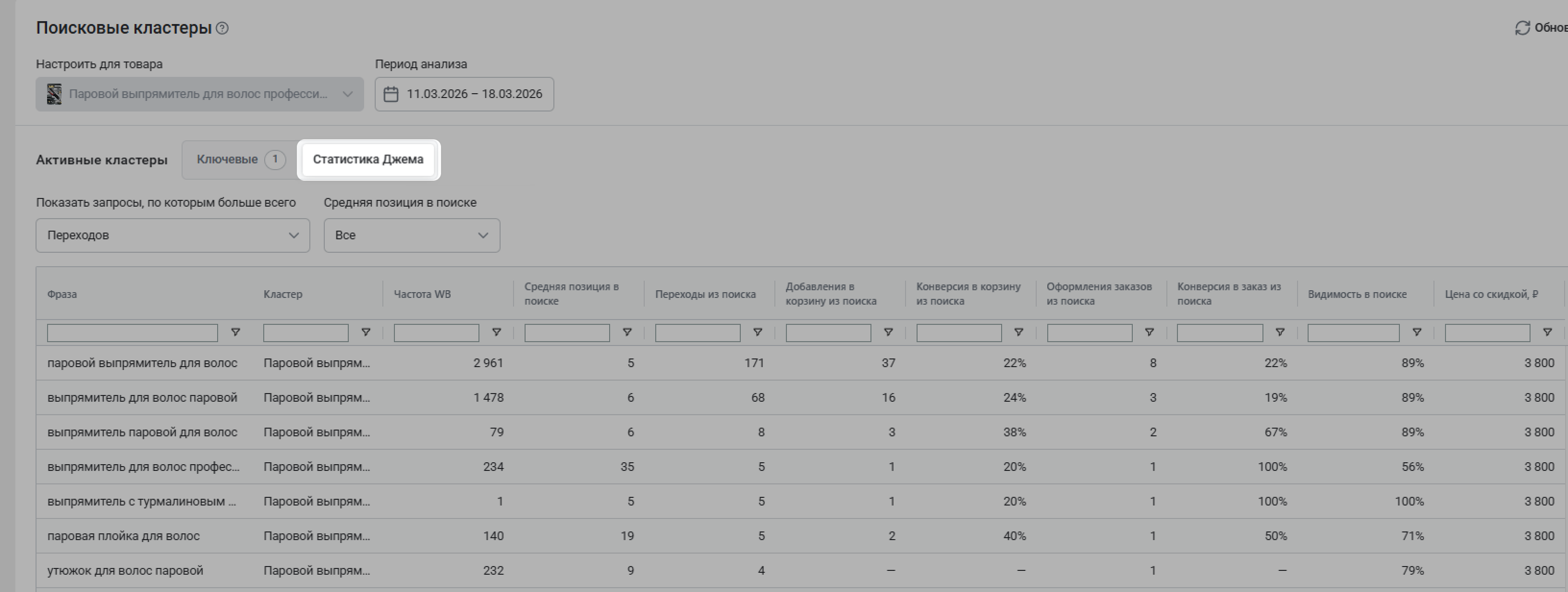This screenshot has height=592, width=1568.
Task: Click the product thumbnail in product selector
Action: point(54,94)
